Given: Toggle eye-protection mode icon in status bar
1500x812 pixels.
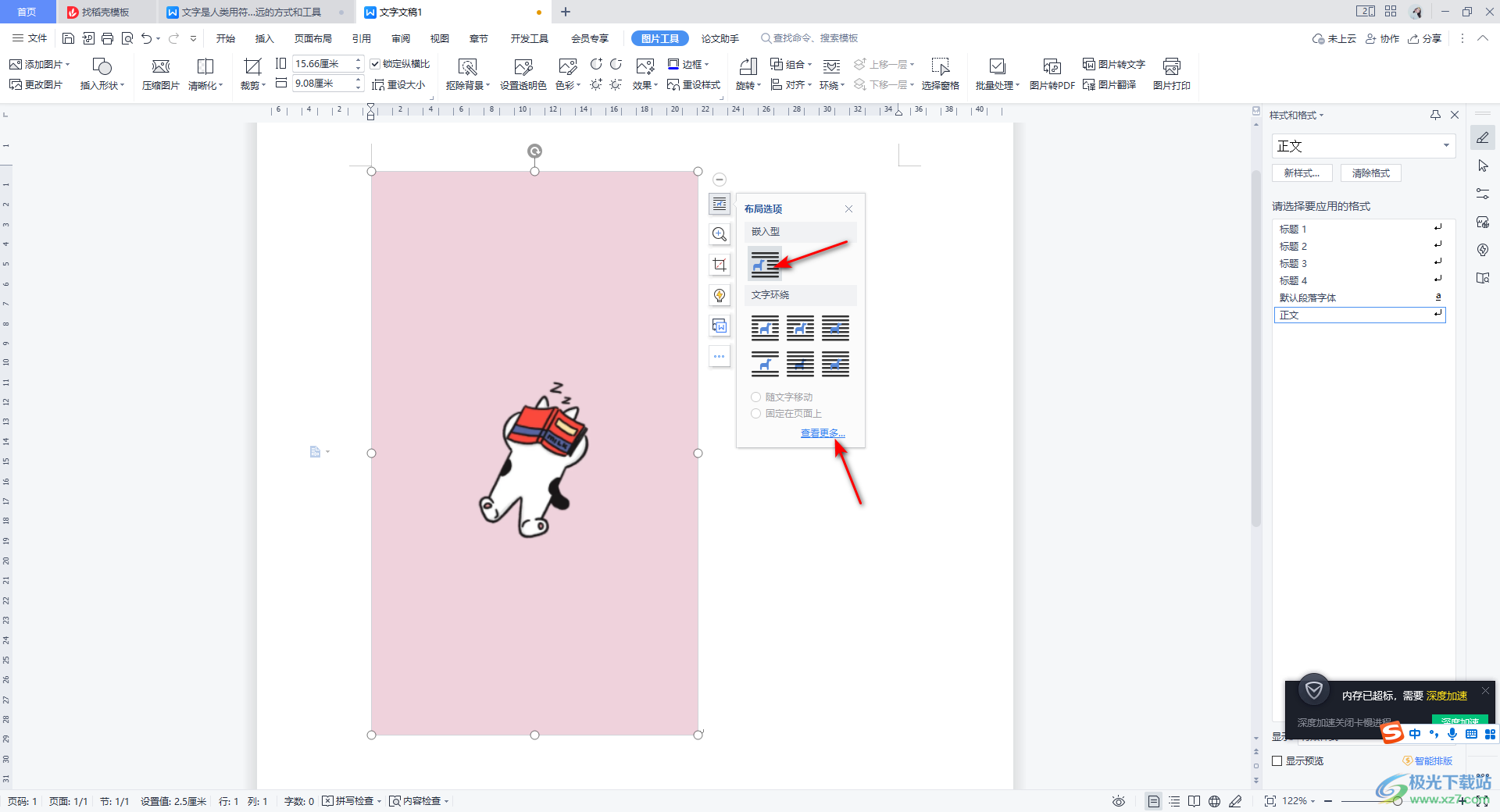Looking at the screenshot, I should (x=1119, y=801).
